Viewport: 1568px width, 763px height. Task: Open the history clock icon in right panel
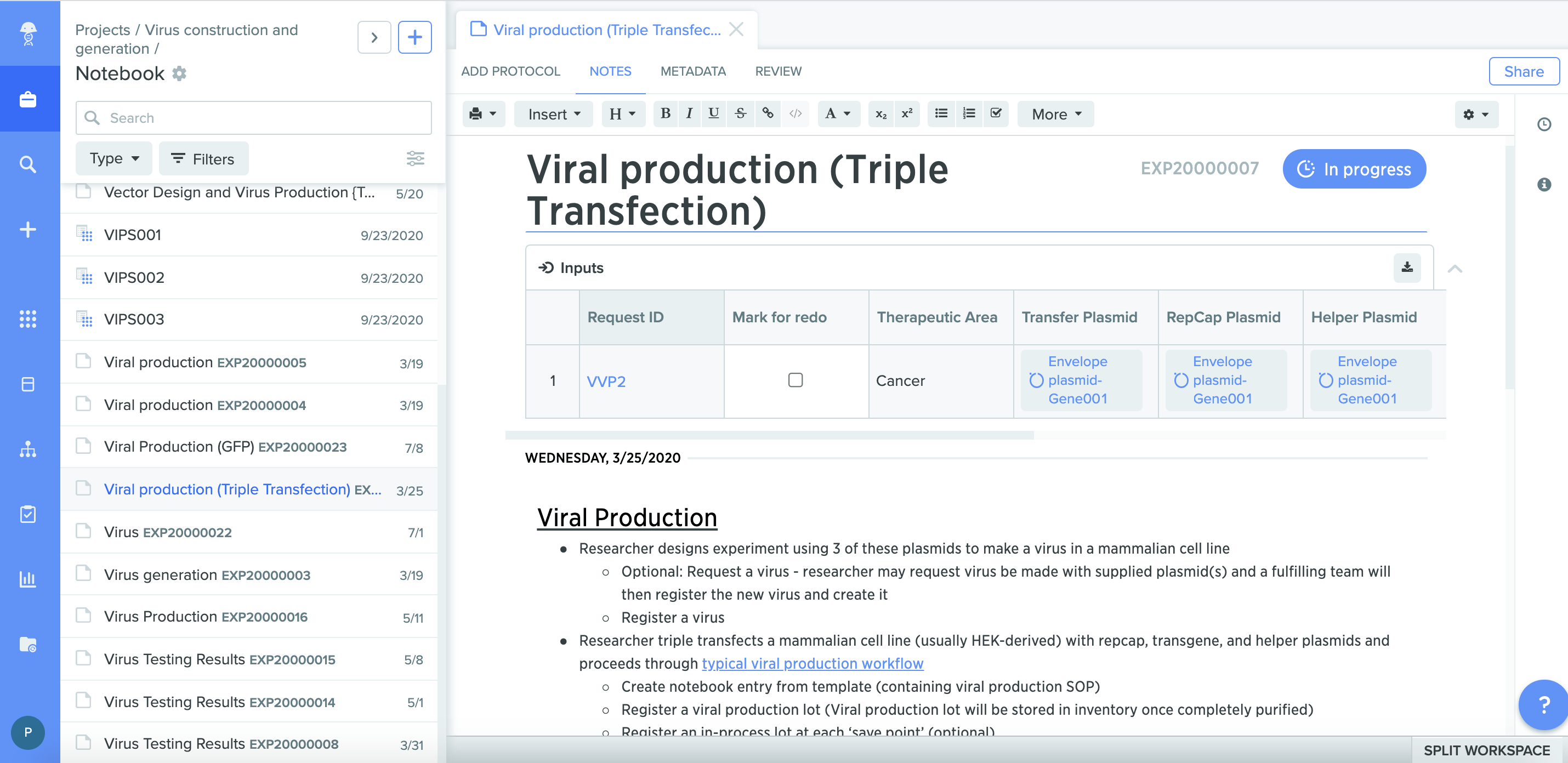coord(1544,125)
